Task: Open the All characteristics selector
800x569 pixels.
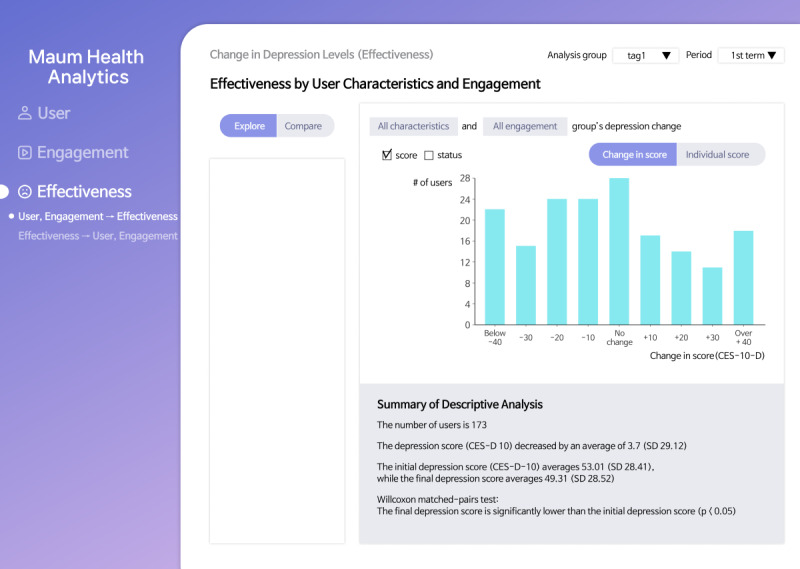Action: coord(413,126)
